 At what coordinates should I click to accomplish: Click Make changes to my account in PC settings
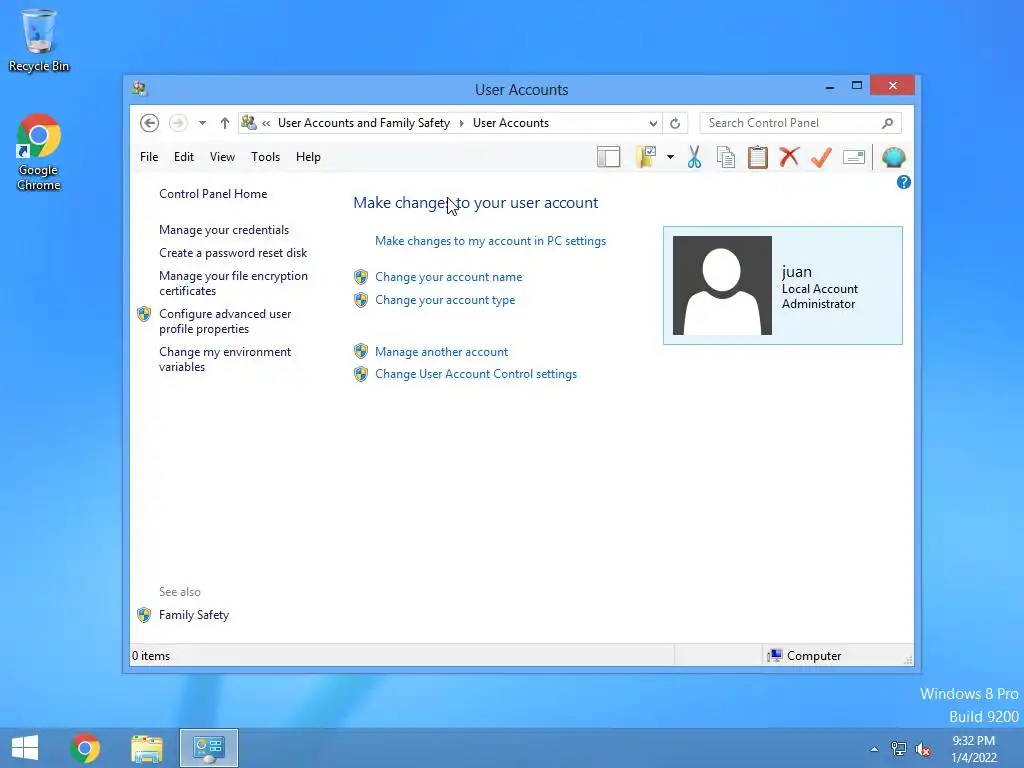pos(490,241)
